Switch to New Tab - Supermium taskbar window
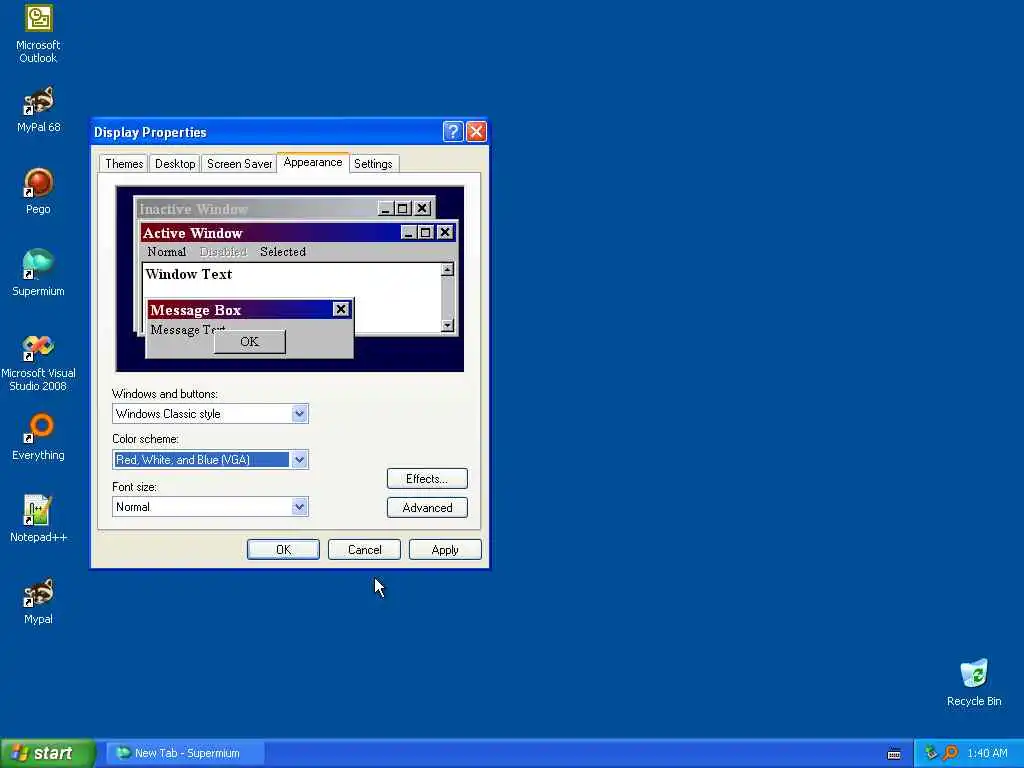 (185, 753)
